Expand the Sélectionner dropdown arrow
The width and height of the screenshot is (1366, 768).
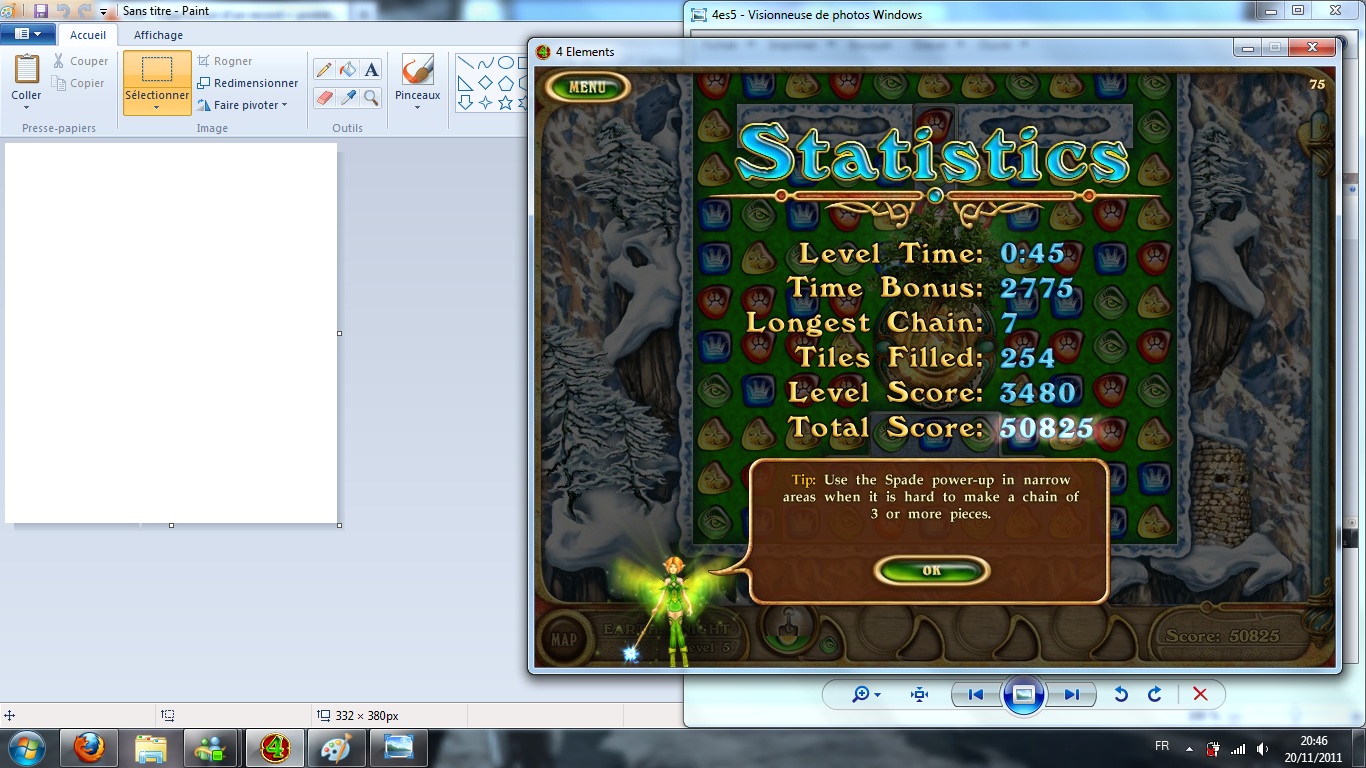tap(157, 107)
